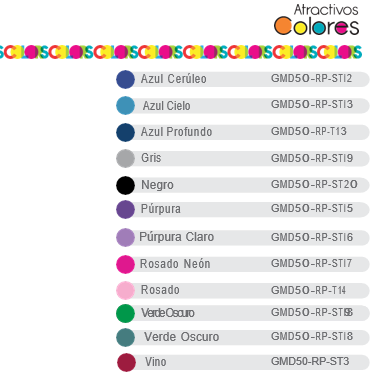
Task: Pick the Vino burgundy color circle
Action: (126, 362)
